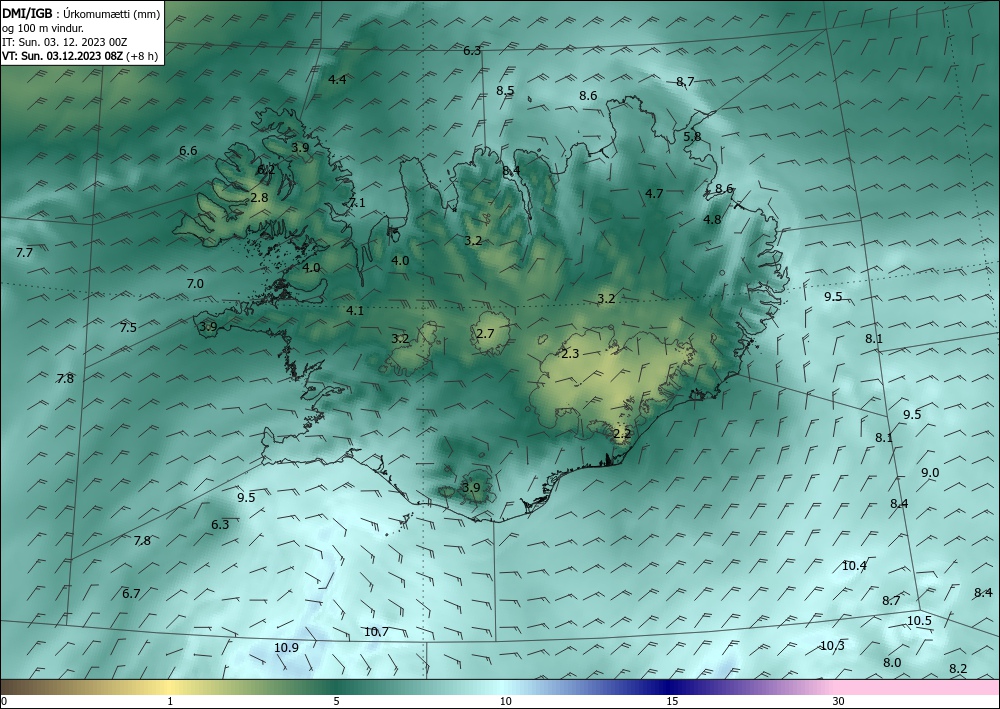Click the 'IT: Sun. 03. 12. 2023 00Z' line
Screen dimensions: 1000x709
coord(64,42)
